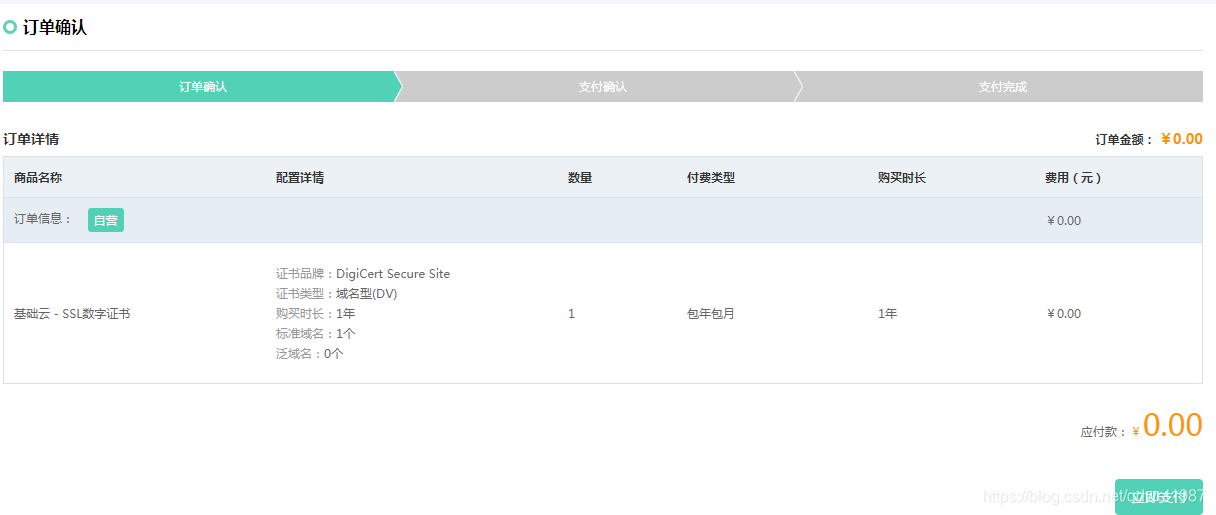
Task: Click the 1年 purchase duration cell
Action: pyautogui.click(x=888, y=314)
